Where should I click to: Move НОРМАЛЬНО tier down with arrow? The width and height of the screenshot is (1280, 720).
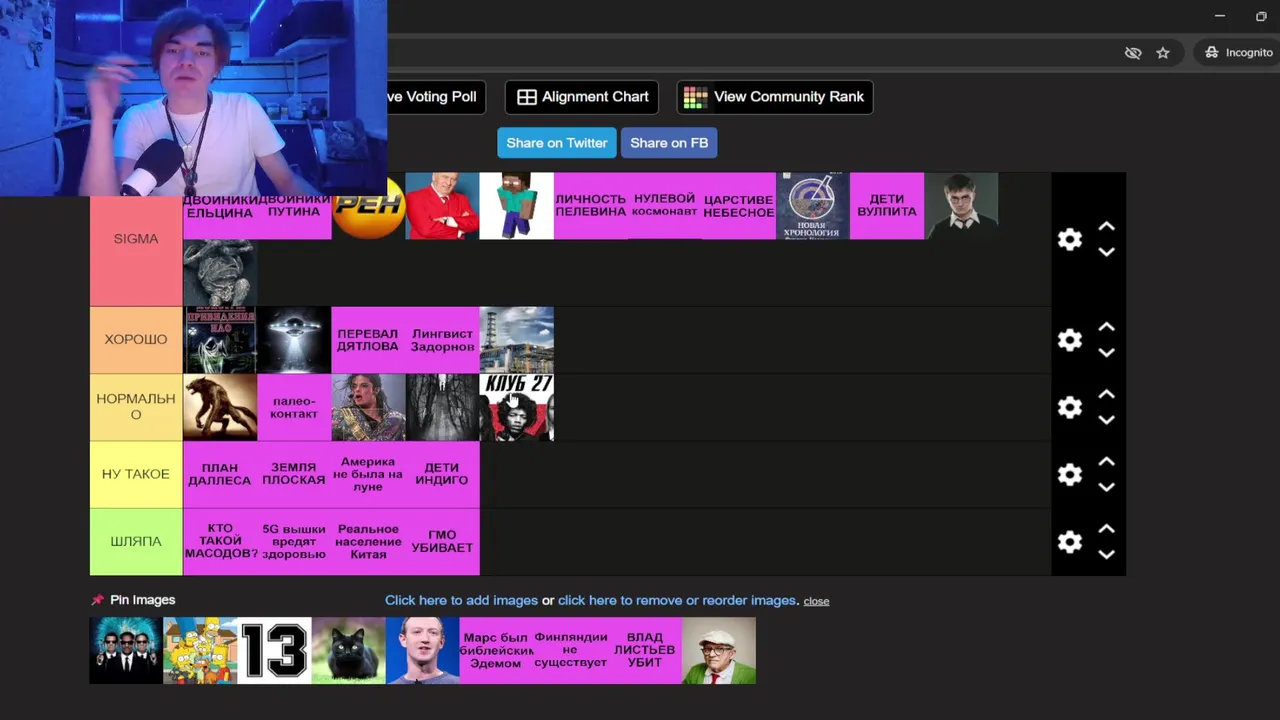[1106, 420]
